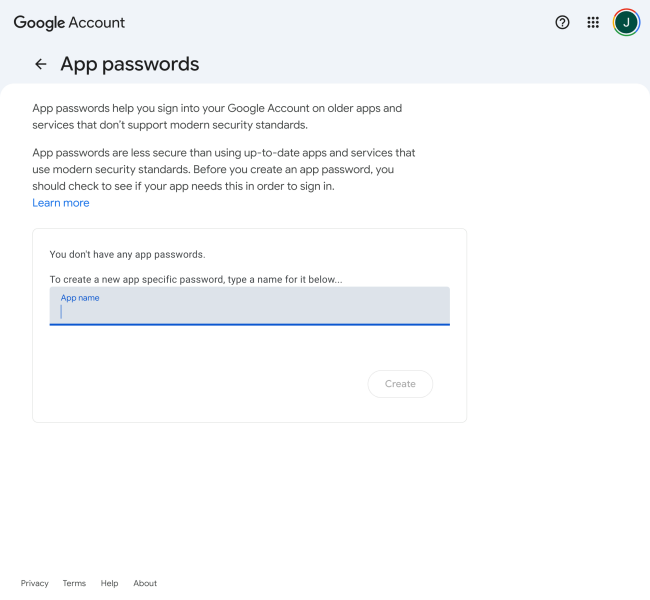This screenshot has width=650, height=600.
Task: Open the About footer link
Action: [145, 583]
